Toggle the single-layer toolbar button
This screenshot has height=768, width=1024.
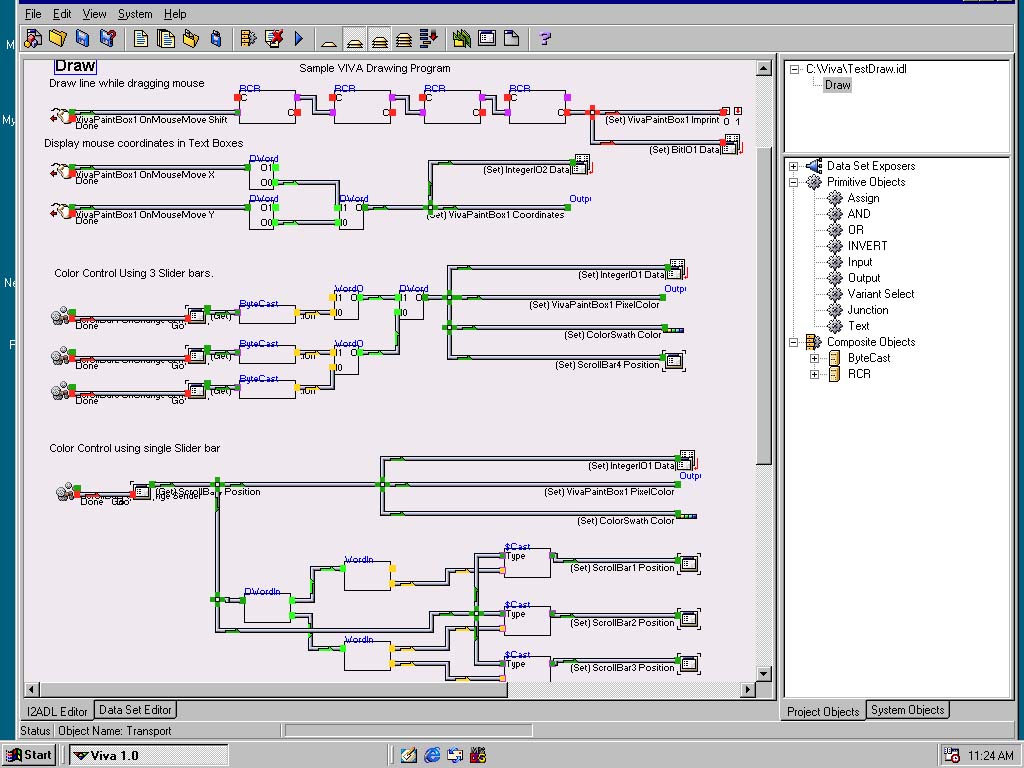[329, 39]
